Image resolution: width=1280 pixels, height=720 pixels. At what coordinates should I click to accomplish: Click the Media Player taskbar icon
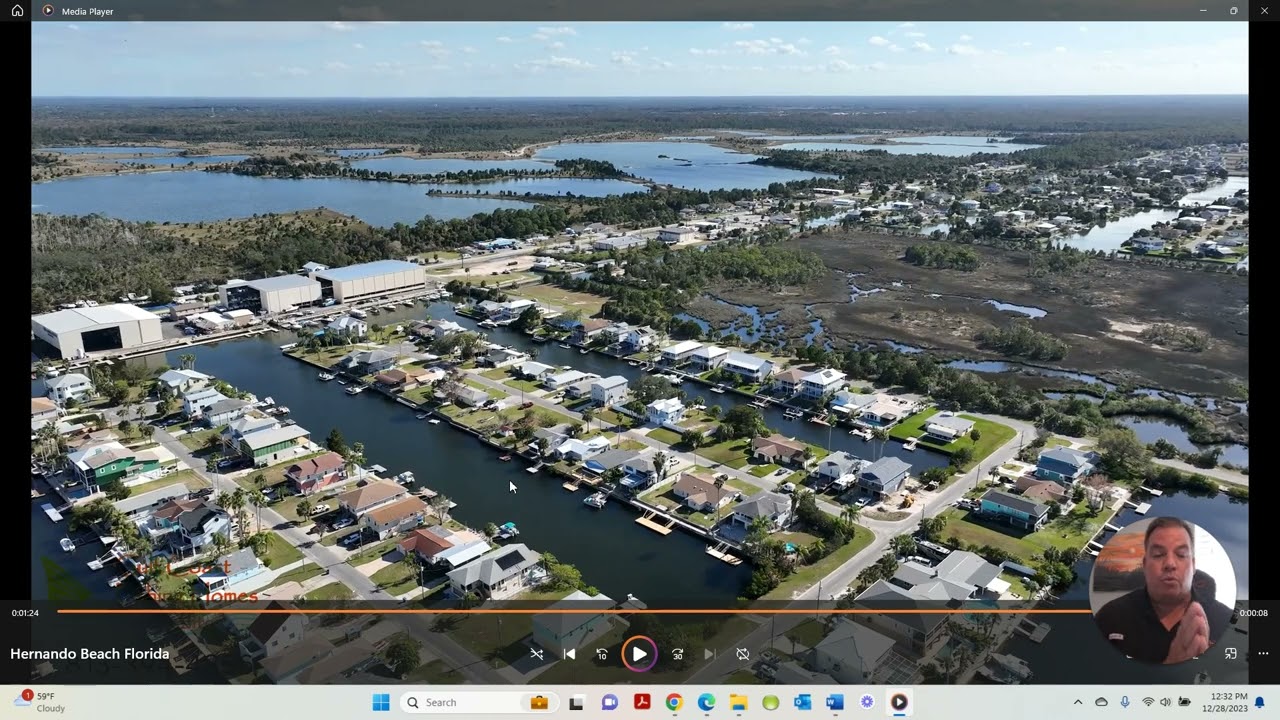click(x=899, y=703)
